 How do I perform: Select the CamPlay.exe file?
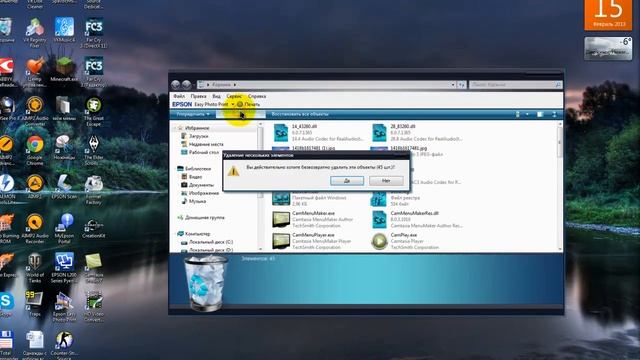(405, 241)
